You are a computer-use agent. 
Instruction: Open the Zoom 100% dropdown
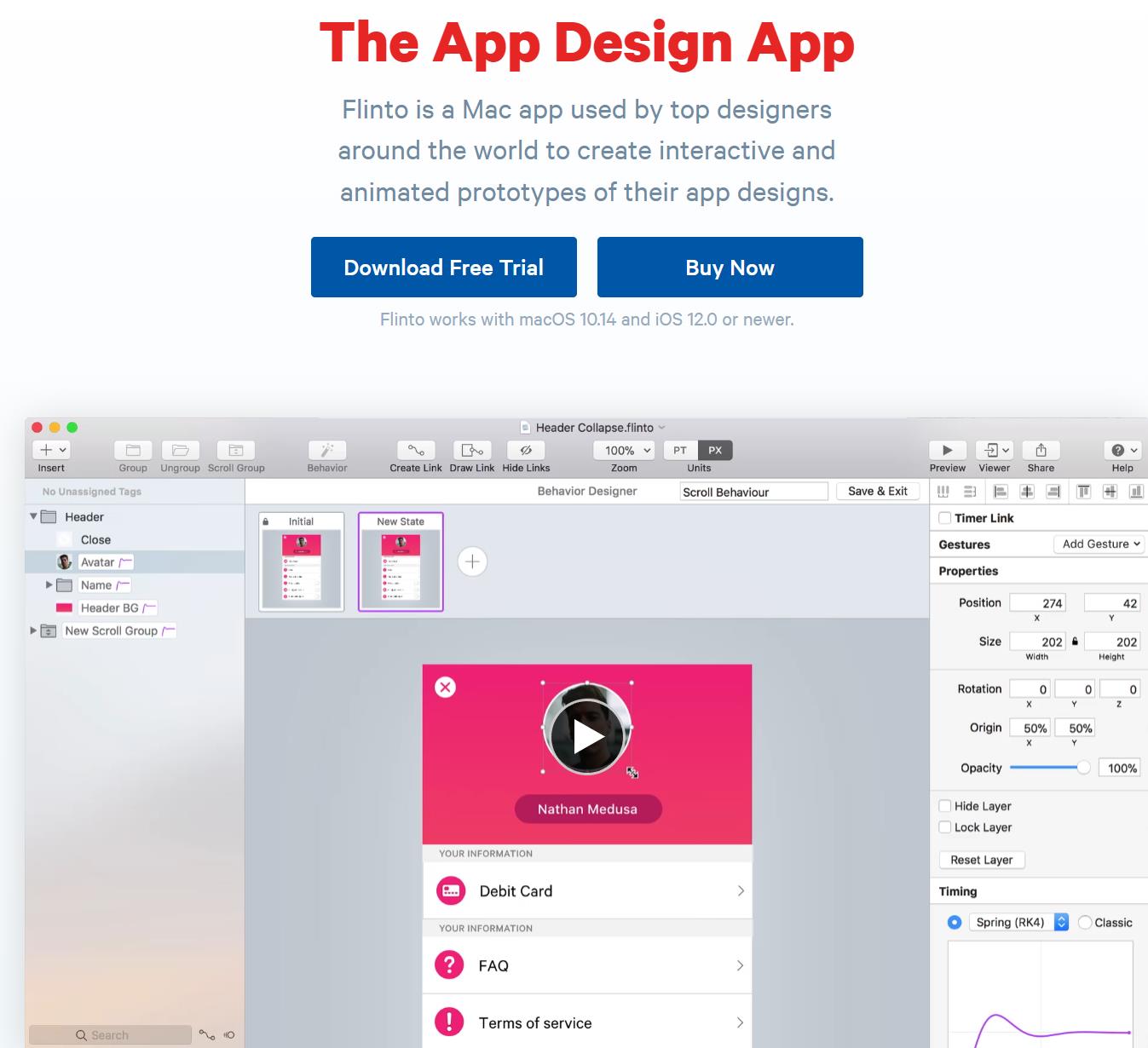[624, 450]
